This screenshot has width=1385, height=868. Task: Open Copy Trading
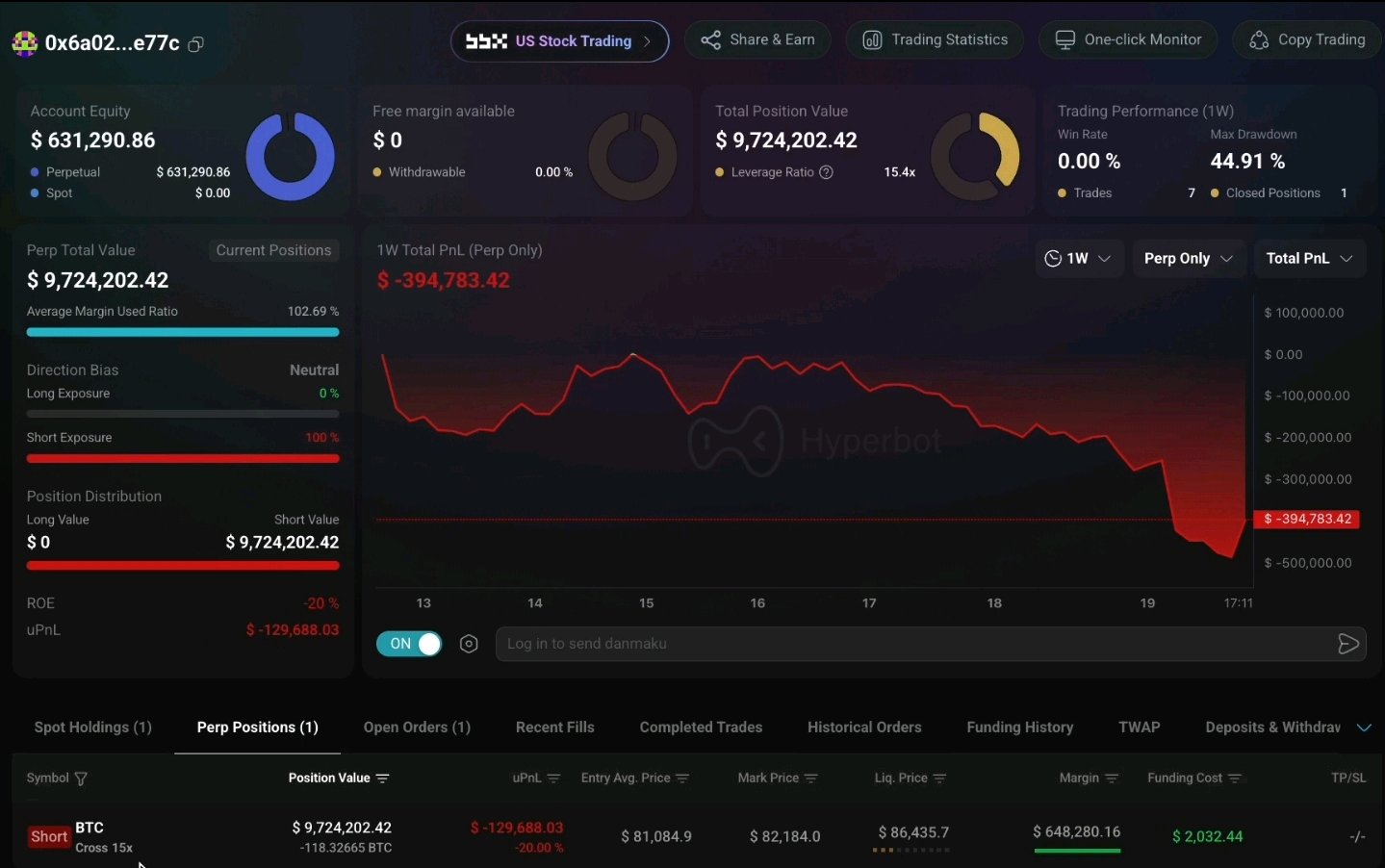point(1307,40)
